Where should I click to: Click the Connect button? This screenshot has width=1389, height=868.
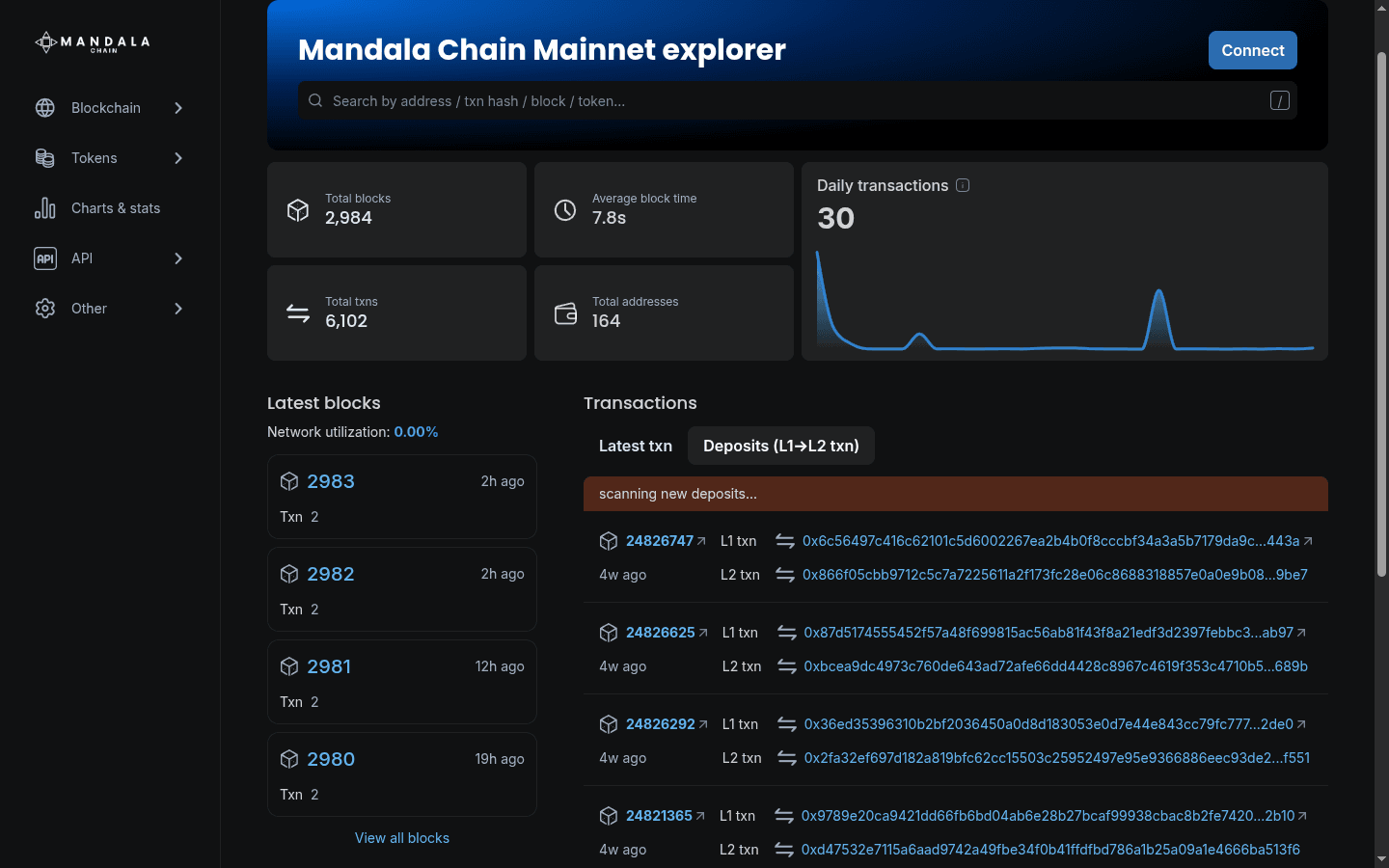tap(1253, 50)
